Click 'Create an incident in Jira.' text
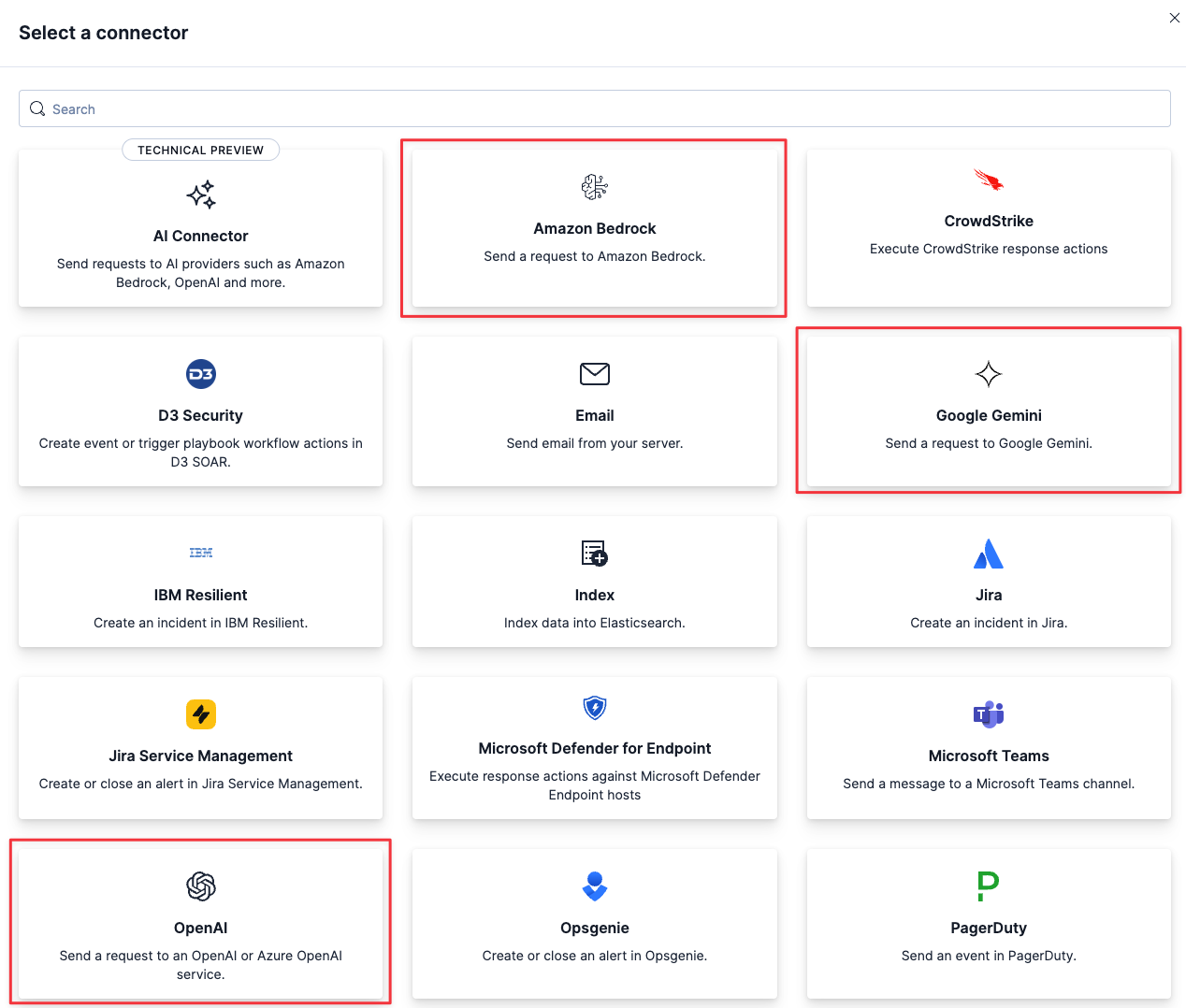Image resolution: width=1186 pixels, height=1008 pixels. 989,623
